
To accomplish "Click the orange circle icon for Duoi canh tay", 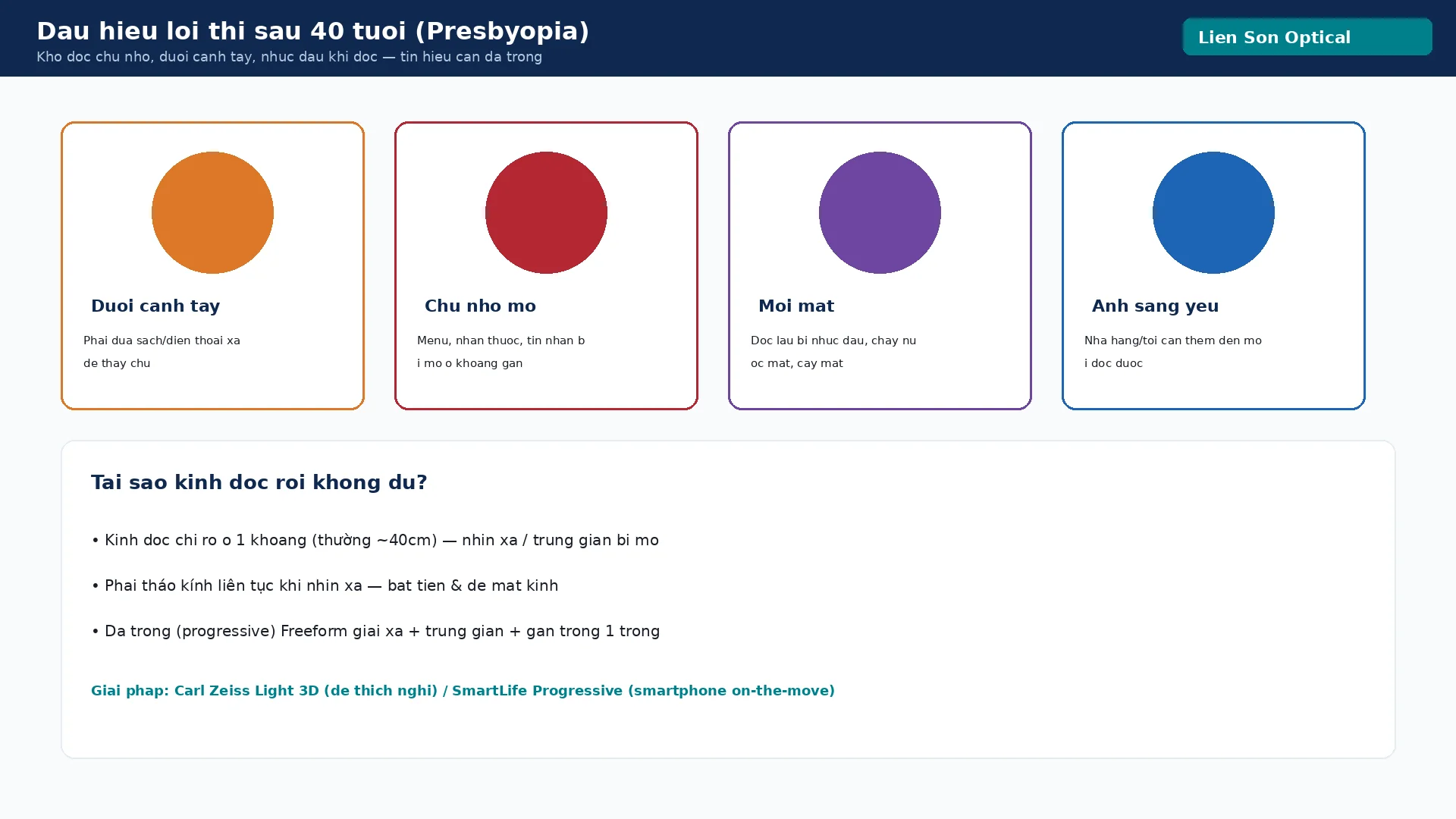I will click(x=212, y=212).
